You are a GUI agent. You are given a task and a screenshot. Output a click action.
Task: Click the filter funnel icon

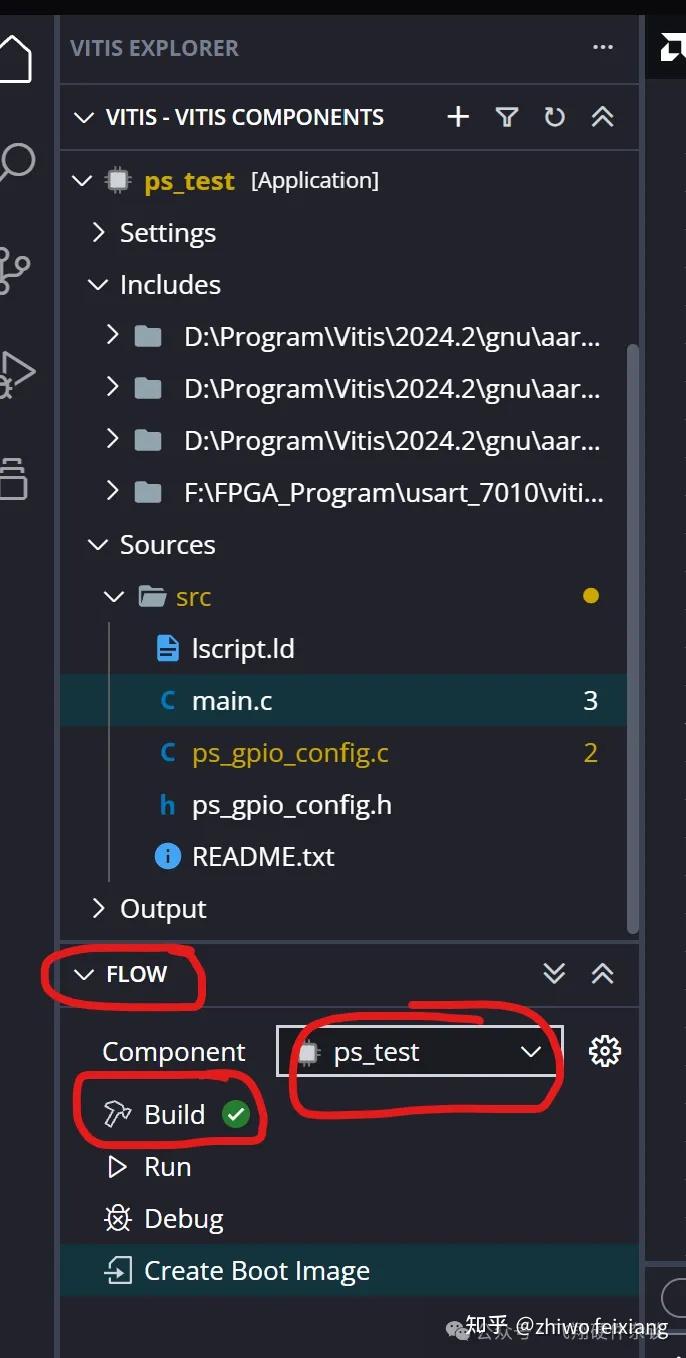click(x=507, y=117)
